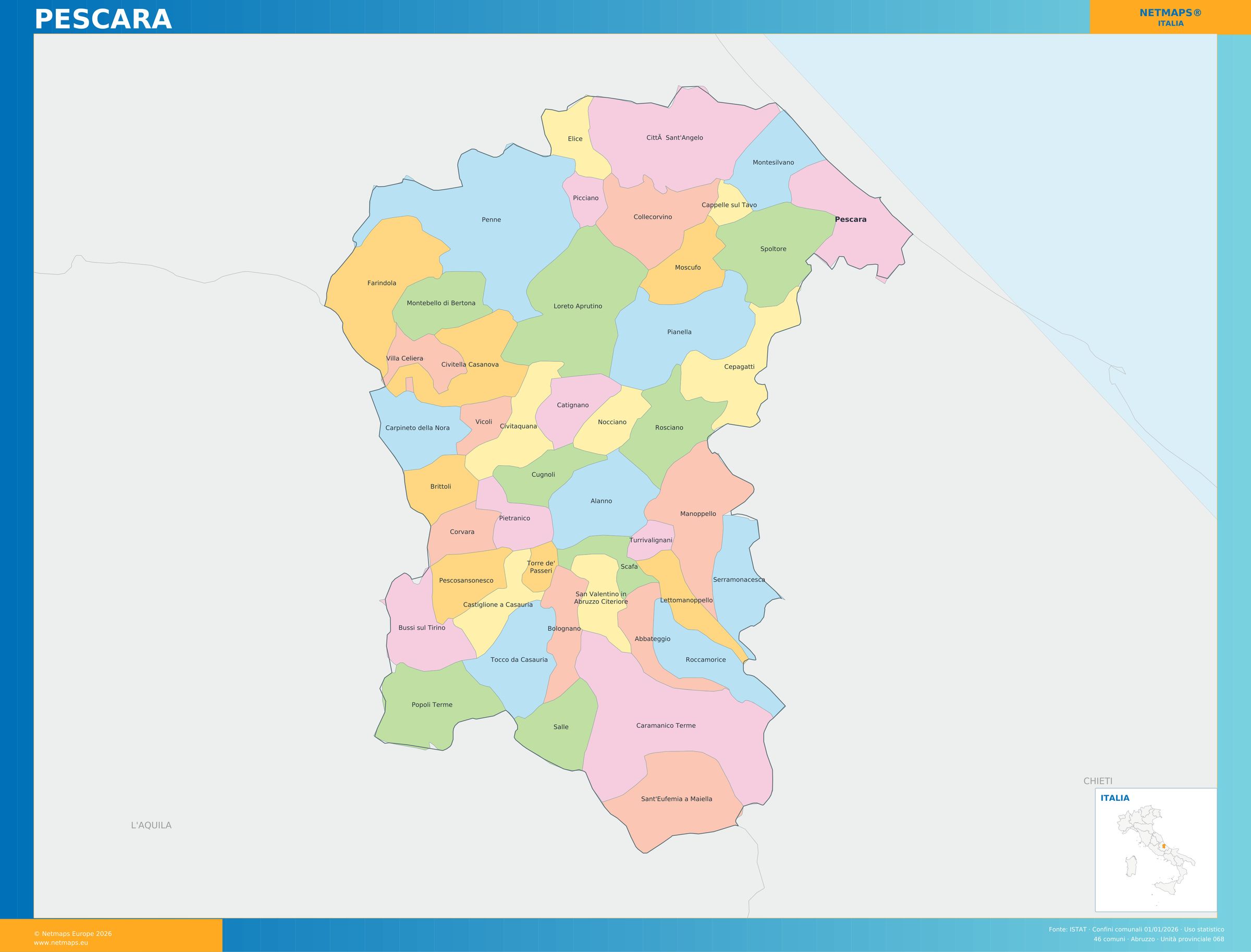Select the Picciano label

pos(585,199)
